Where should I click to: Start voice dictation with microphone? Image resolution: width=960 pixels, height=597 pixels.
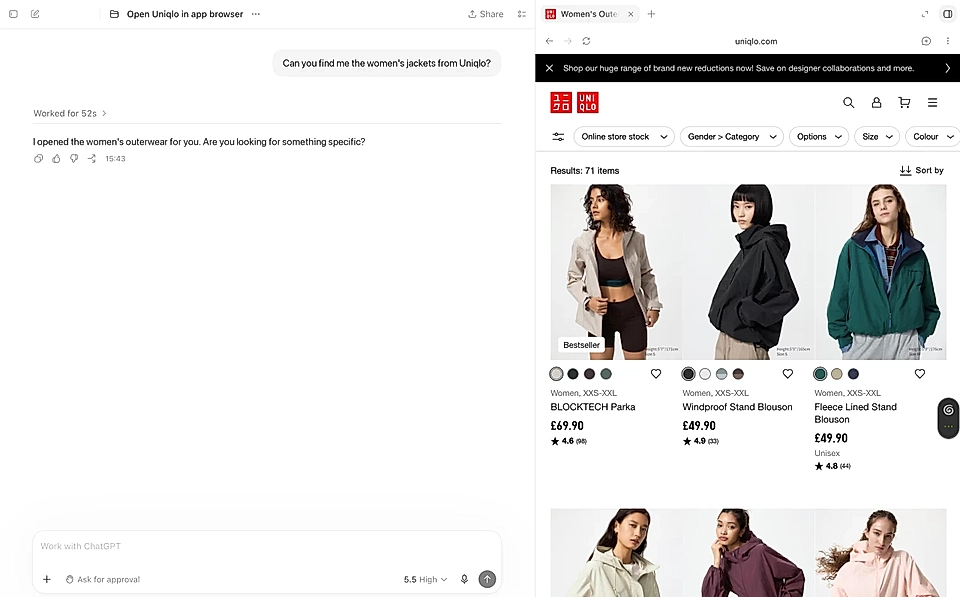click(464, 579)
